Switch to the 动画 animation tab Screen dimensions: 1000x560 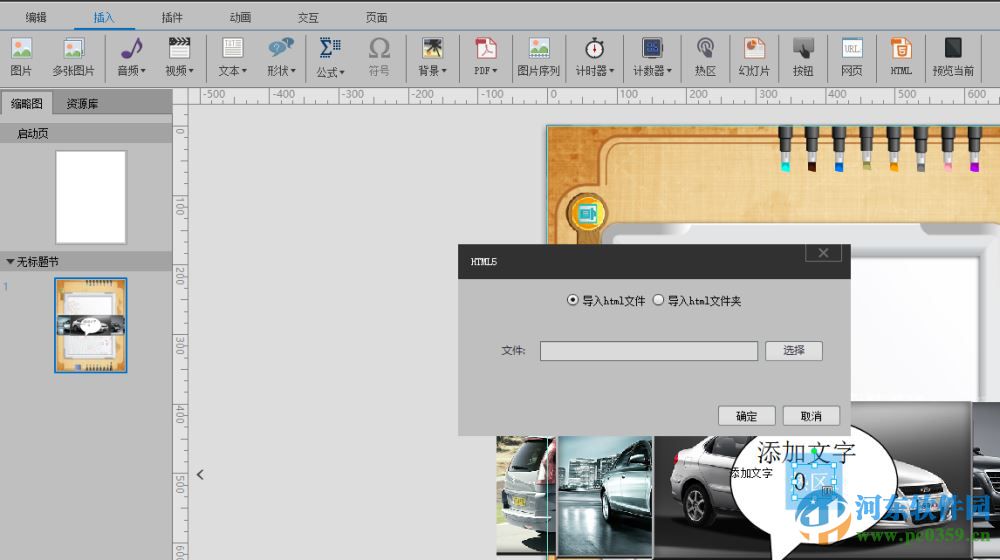click(240, 17)
